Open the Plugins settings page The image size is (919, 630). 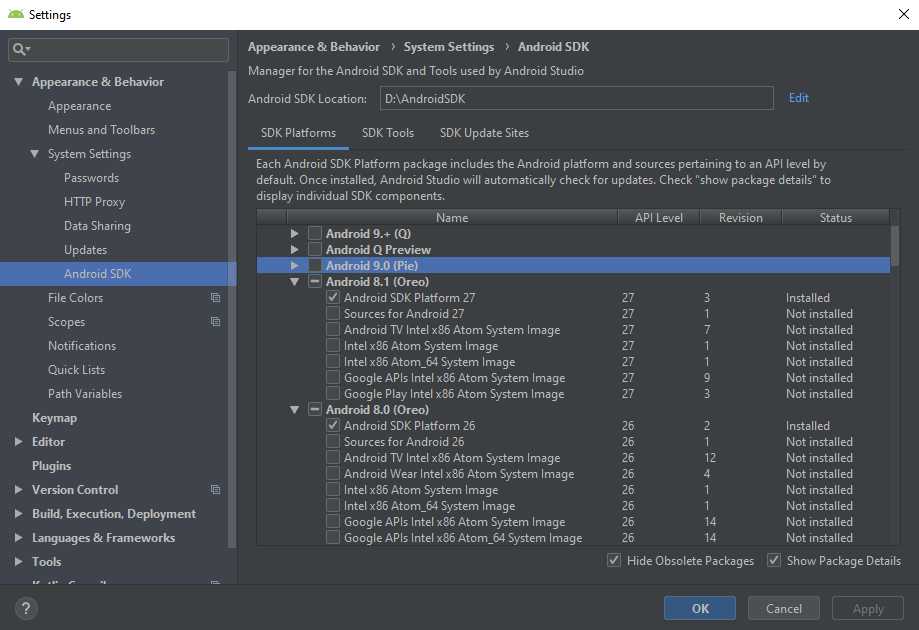tap(52, 465)
